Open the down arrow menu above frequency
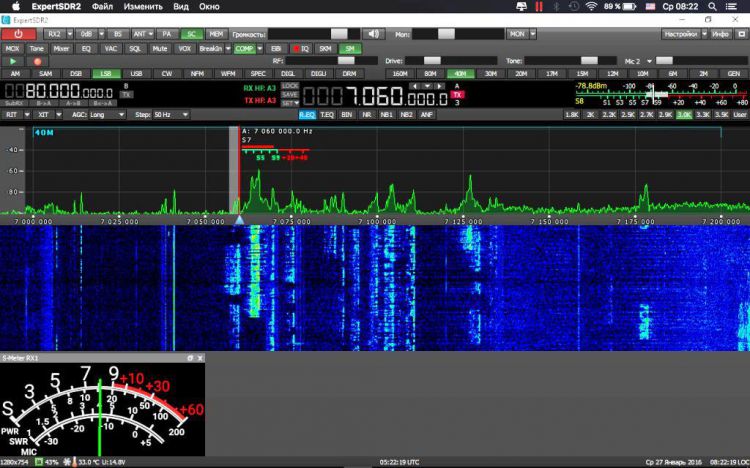This screenshot has height=468, width=750. [427, 86]
